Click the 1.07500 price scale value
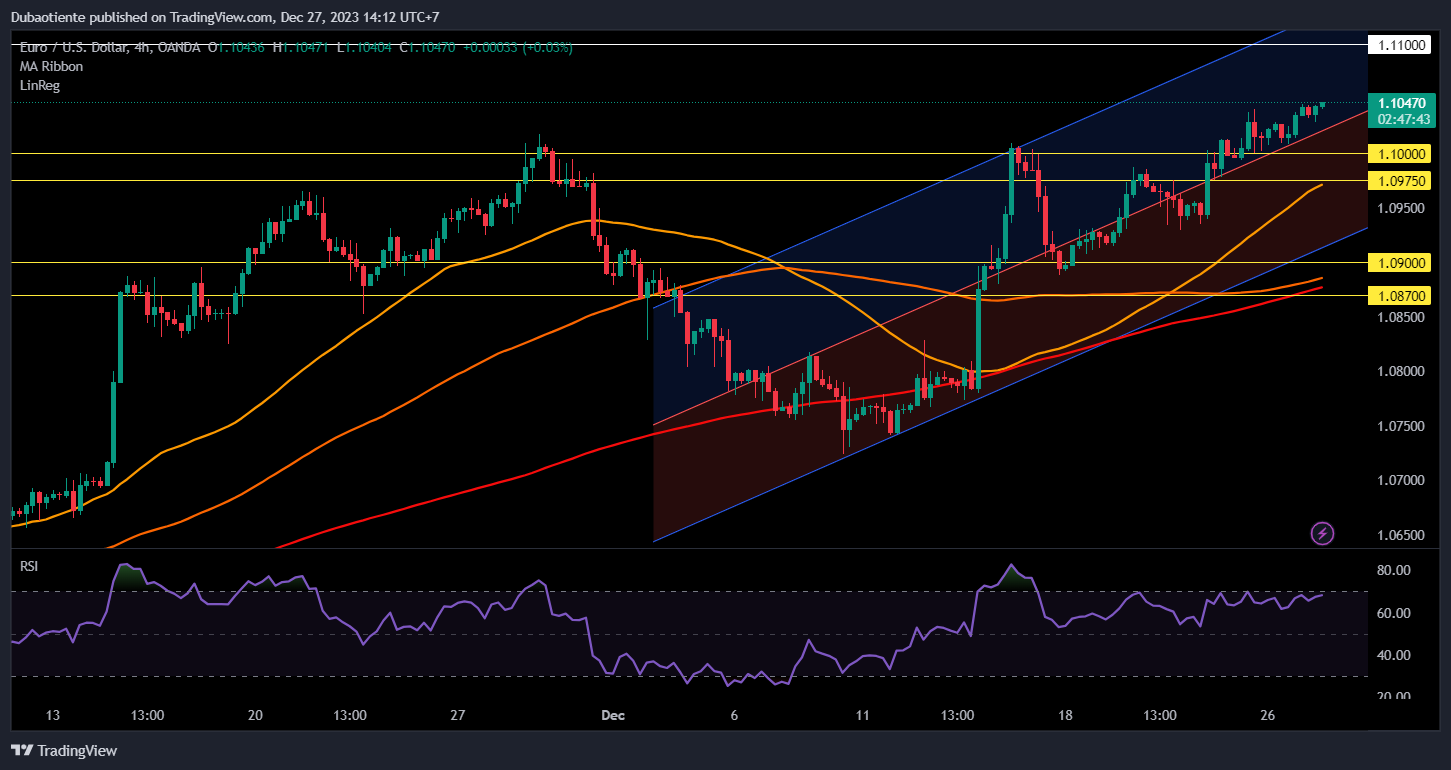Image resolution: width=1451 pixels, height=770 pixels. point(1403,426)
